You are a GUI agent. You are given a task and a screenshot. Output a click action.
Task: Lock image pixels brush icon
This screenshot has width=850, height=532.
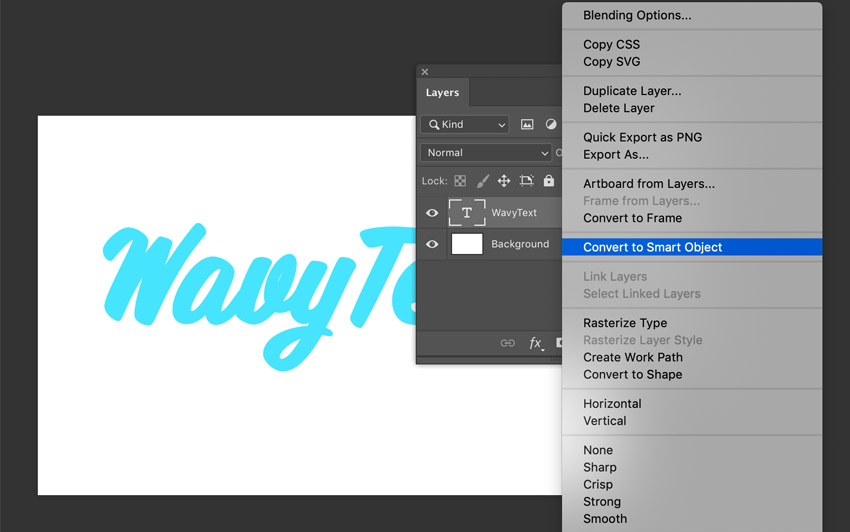482,181
